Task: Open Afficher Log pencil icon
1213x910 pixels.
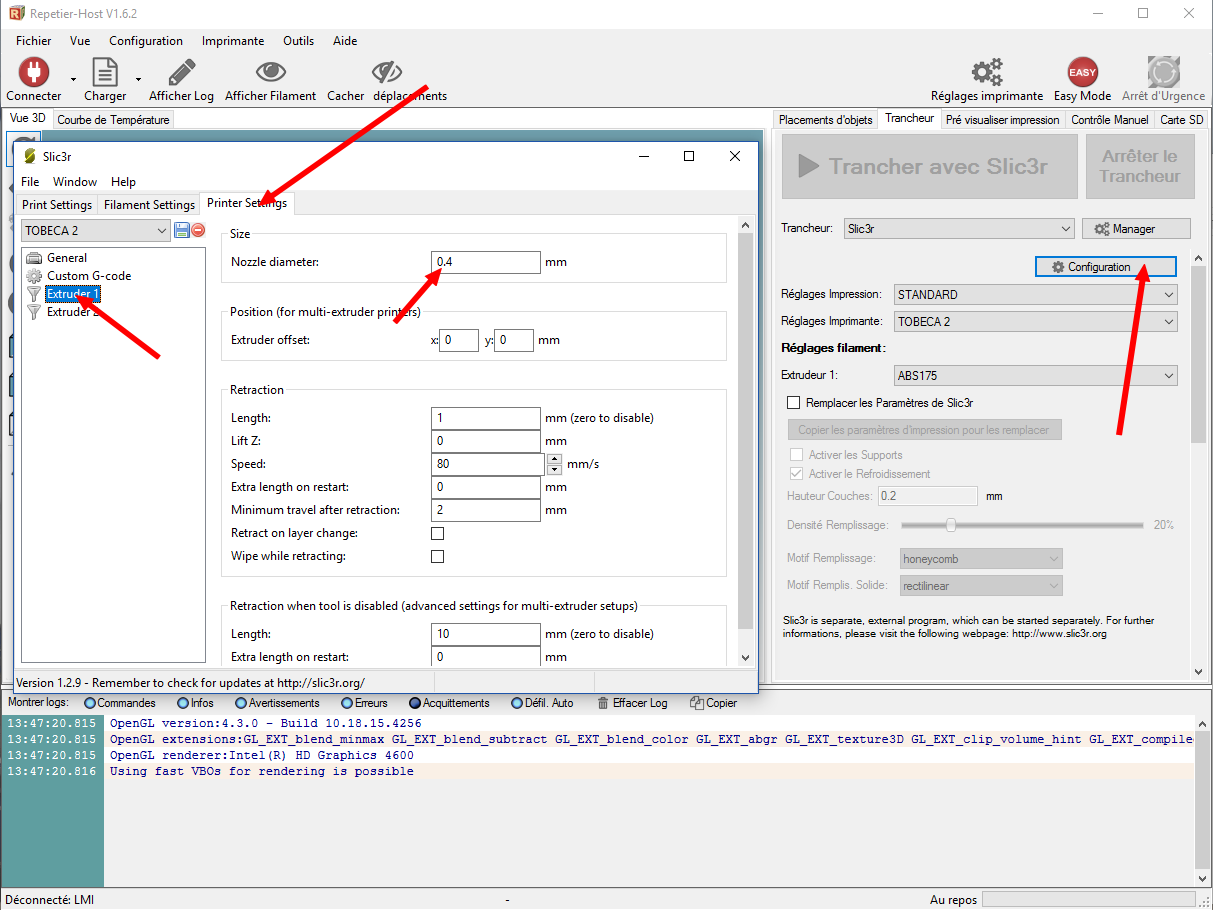Action: pos(181,73)
